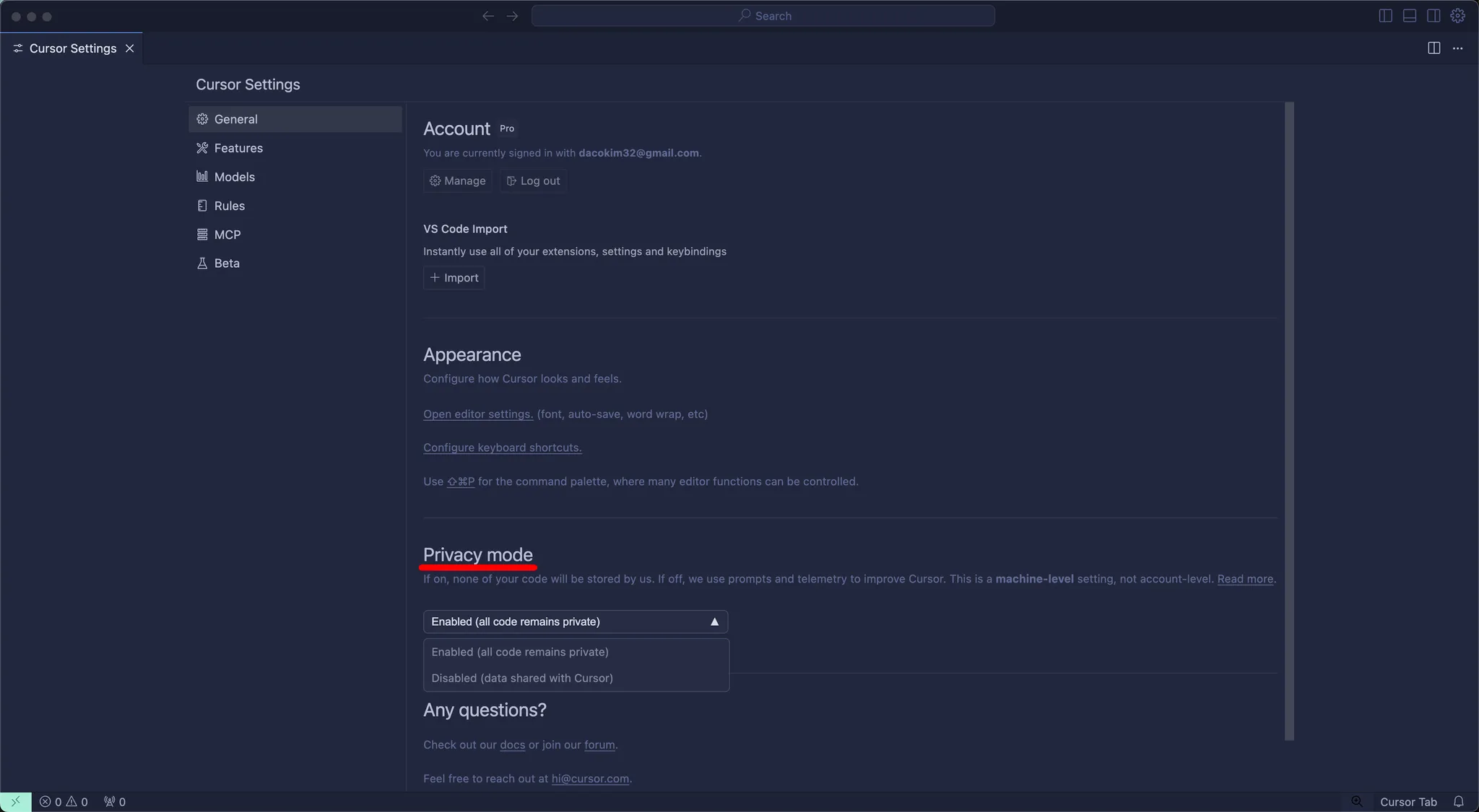Switch to the MCP settings section
The width and height of the screenshot is (1479, 812).
pos(227,235)
